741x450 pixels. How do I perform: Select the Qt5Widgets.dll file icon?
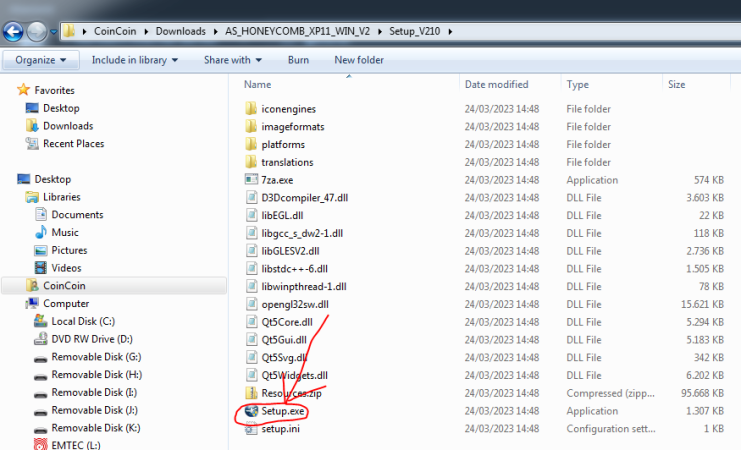pyautogui.click(x=251, y=375)
